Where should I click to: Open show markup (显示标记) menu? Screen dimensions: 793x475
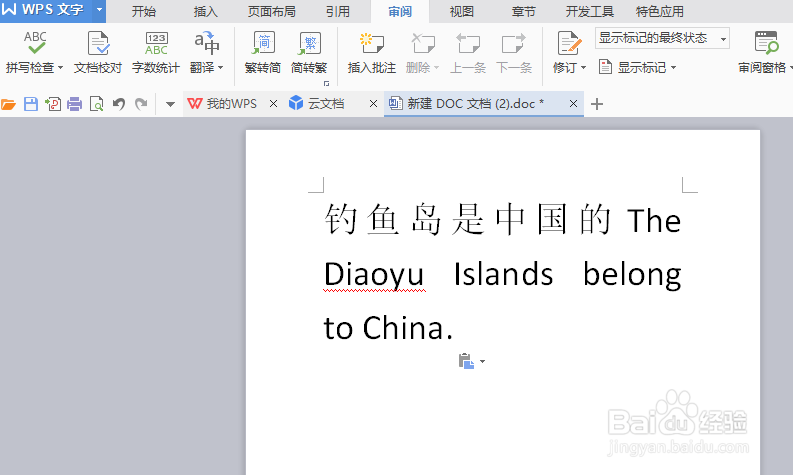point(637,67)
